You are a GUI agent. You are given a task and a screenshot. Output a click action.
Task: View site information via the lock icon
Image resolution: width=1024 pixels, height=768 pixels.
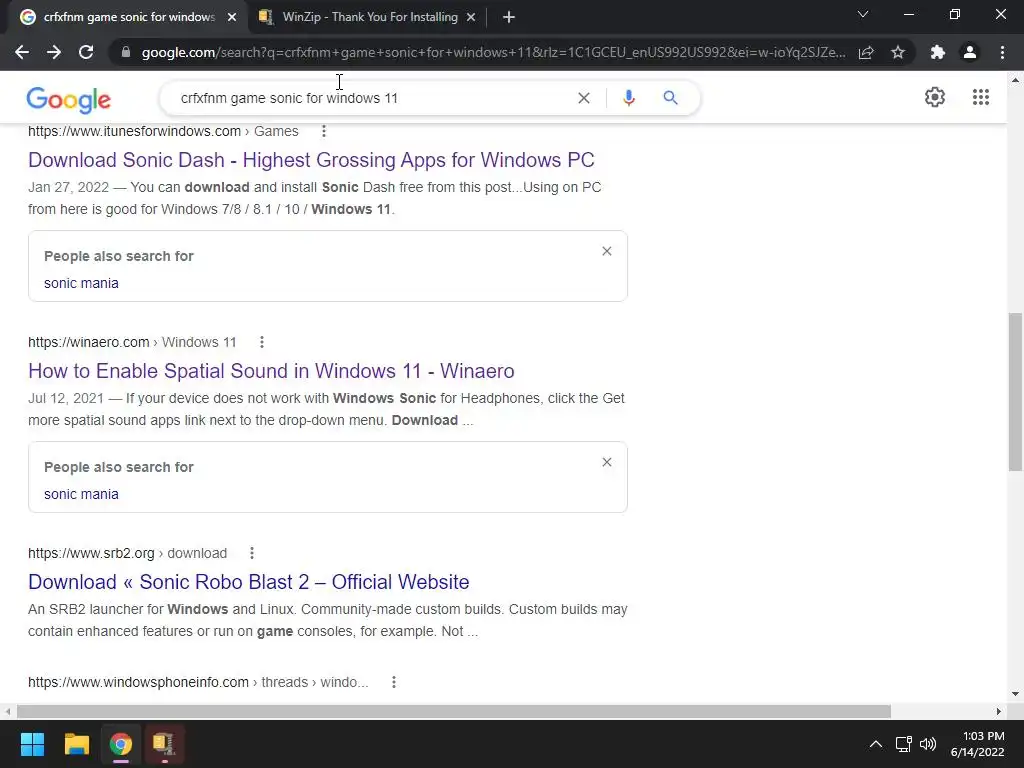(126, 52)
